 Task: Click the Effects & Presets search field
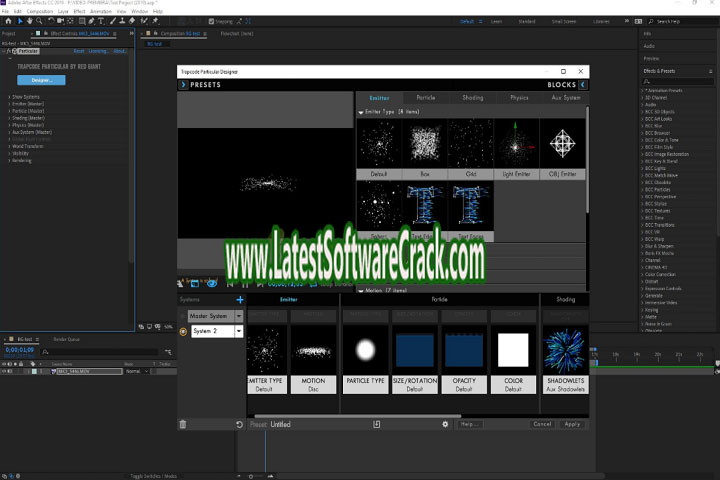coord(678,81)
